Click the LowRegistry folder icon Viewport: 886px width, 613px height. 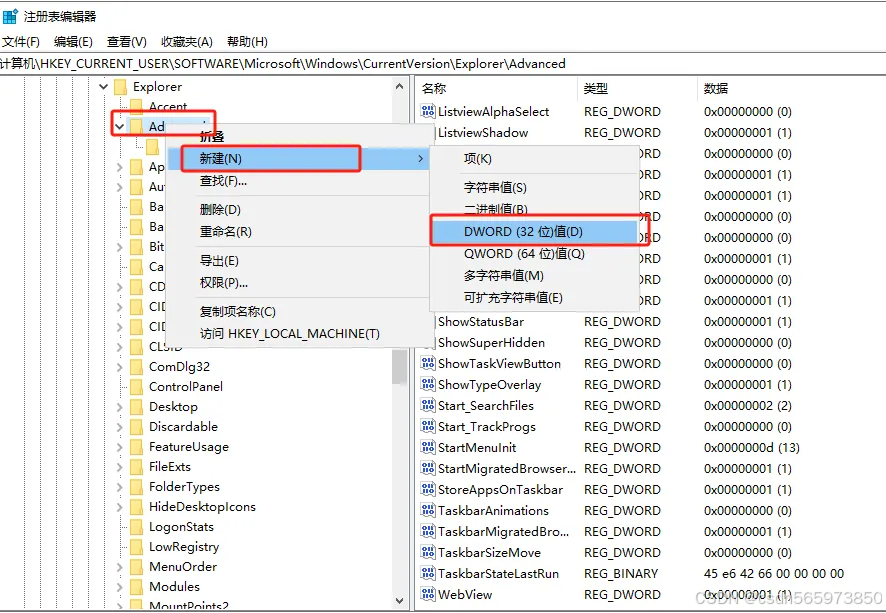click(x=136, y=547)
